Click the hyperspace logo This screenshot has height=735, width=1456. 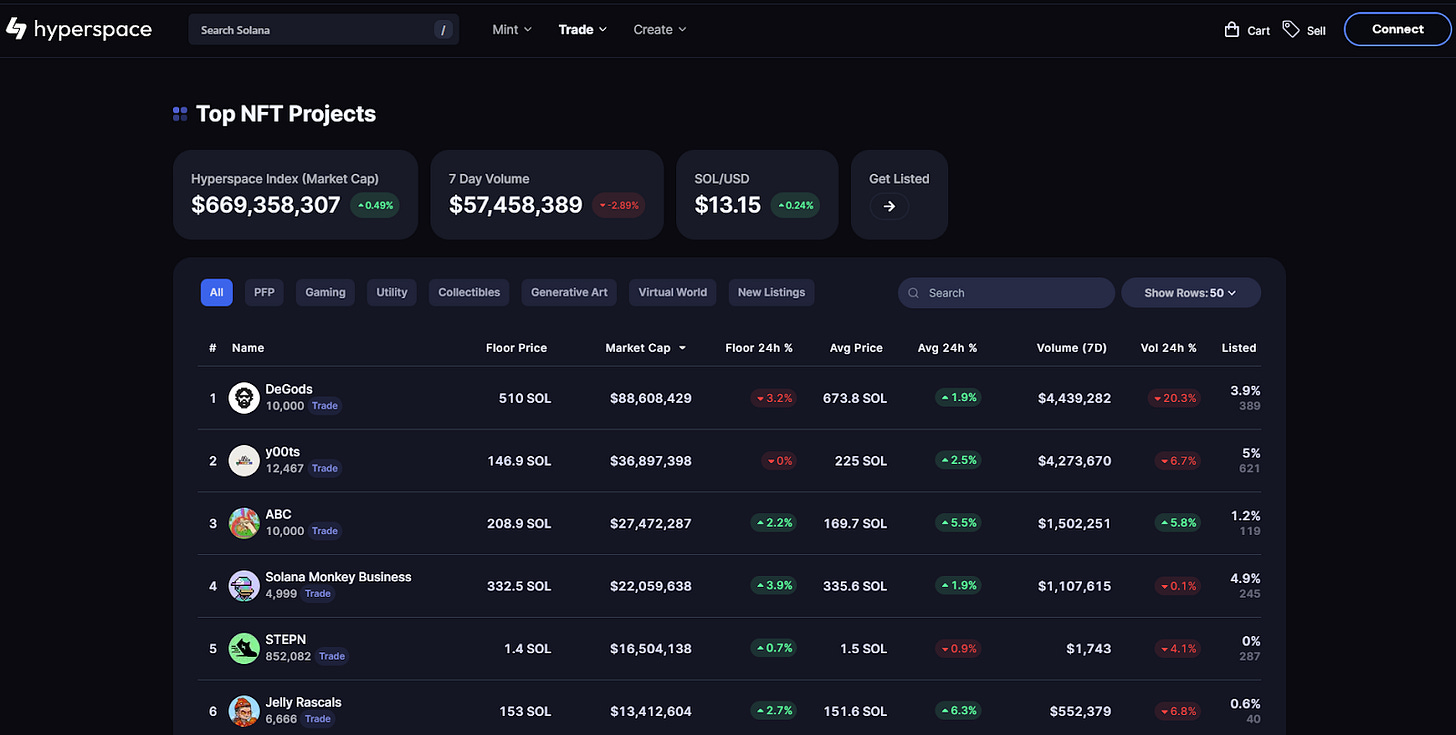pyautogui.click(x=79, y=29)
